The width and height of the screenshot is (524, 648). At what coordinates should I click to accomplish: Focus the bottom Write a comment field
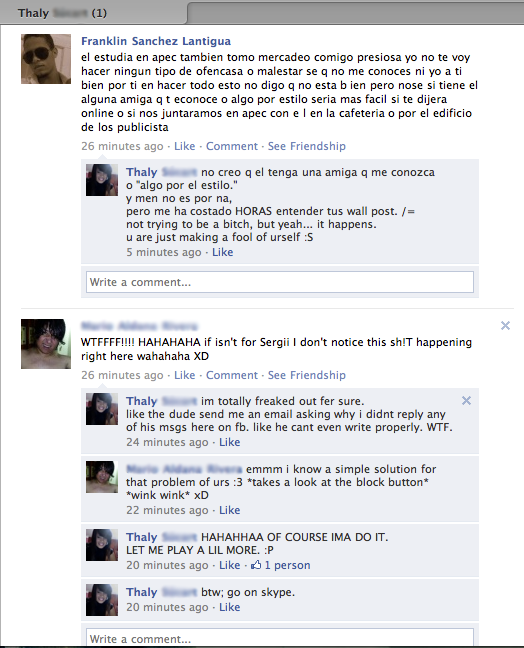click(x=280, y=638)
